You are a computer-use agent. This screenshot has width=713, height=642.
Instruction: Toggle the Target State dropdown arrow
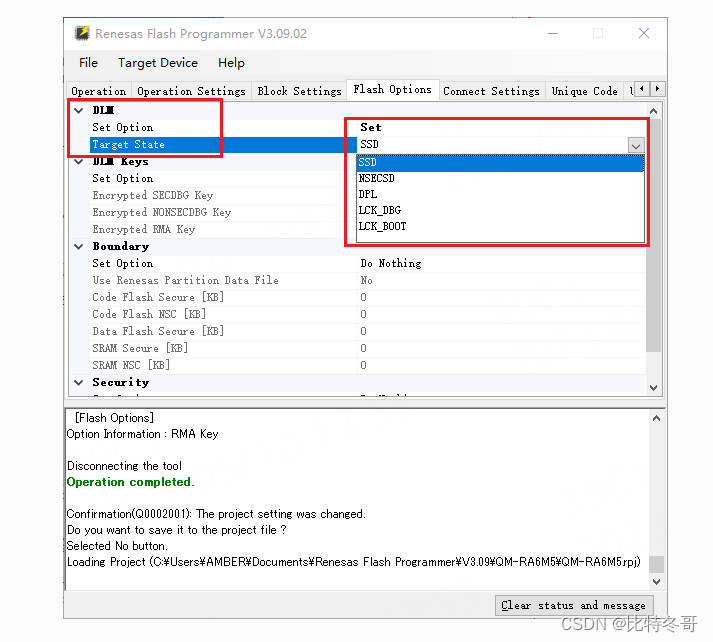point(636,145)
